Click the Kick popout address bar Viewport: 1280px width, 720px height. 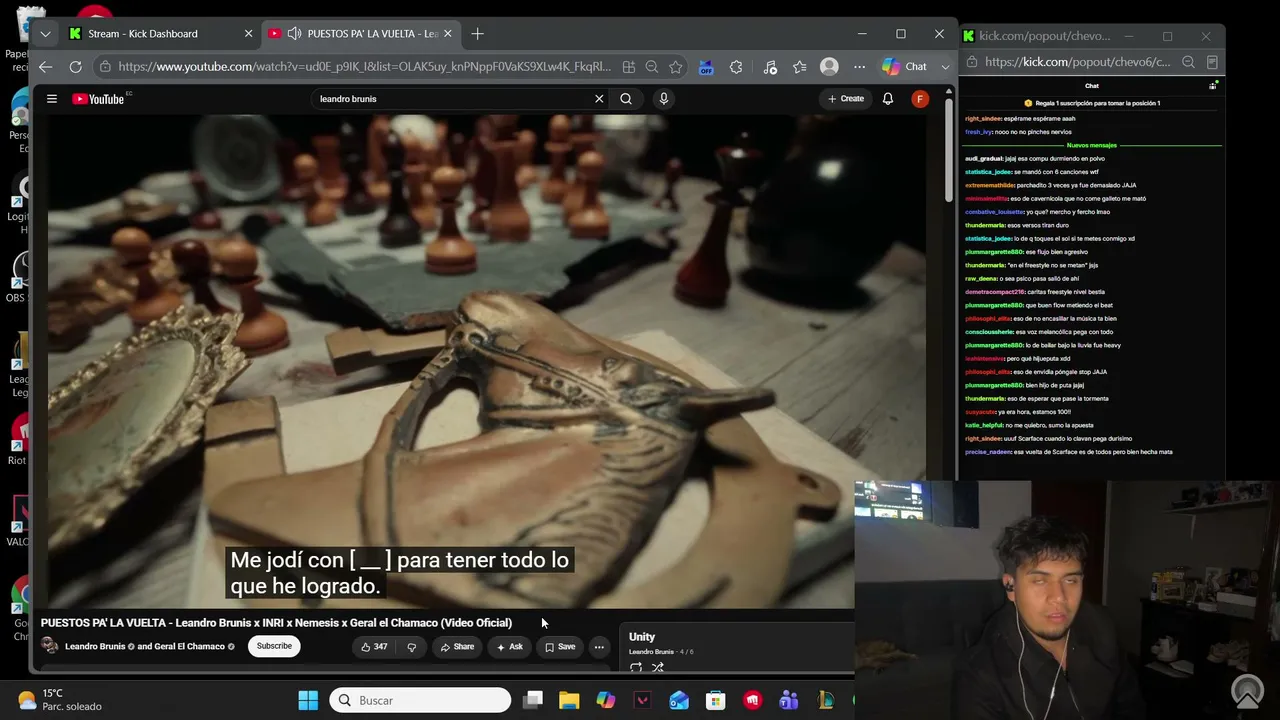pos(1078,62)
